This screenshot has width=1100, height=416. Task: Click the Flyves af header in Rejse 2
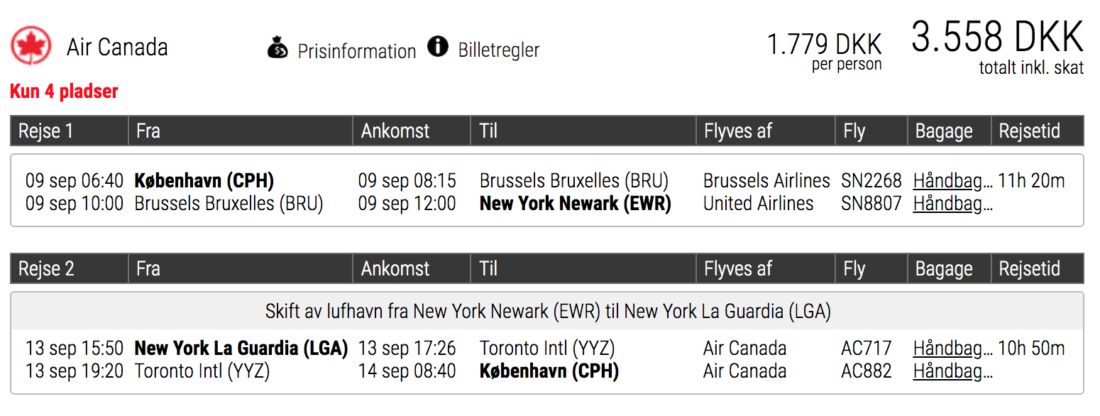coord(766,269)
